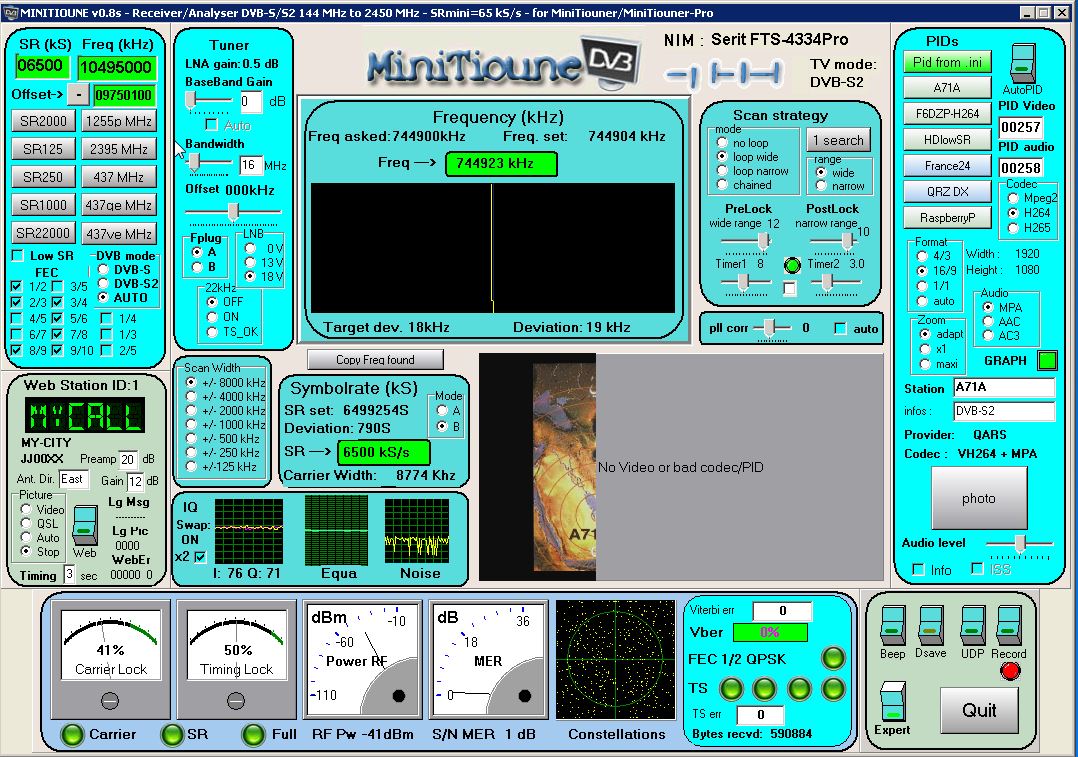Select H265 codec radio button
Viewport: 1078px width, 757px height.
1013,228
